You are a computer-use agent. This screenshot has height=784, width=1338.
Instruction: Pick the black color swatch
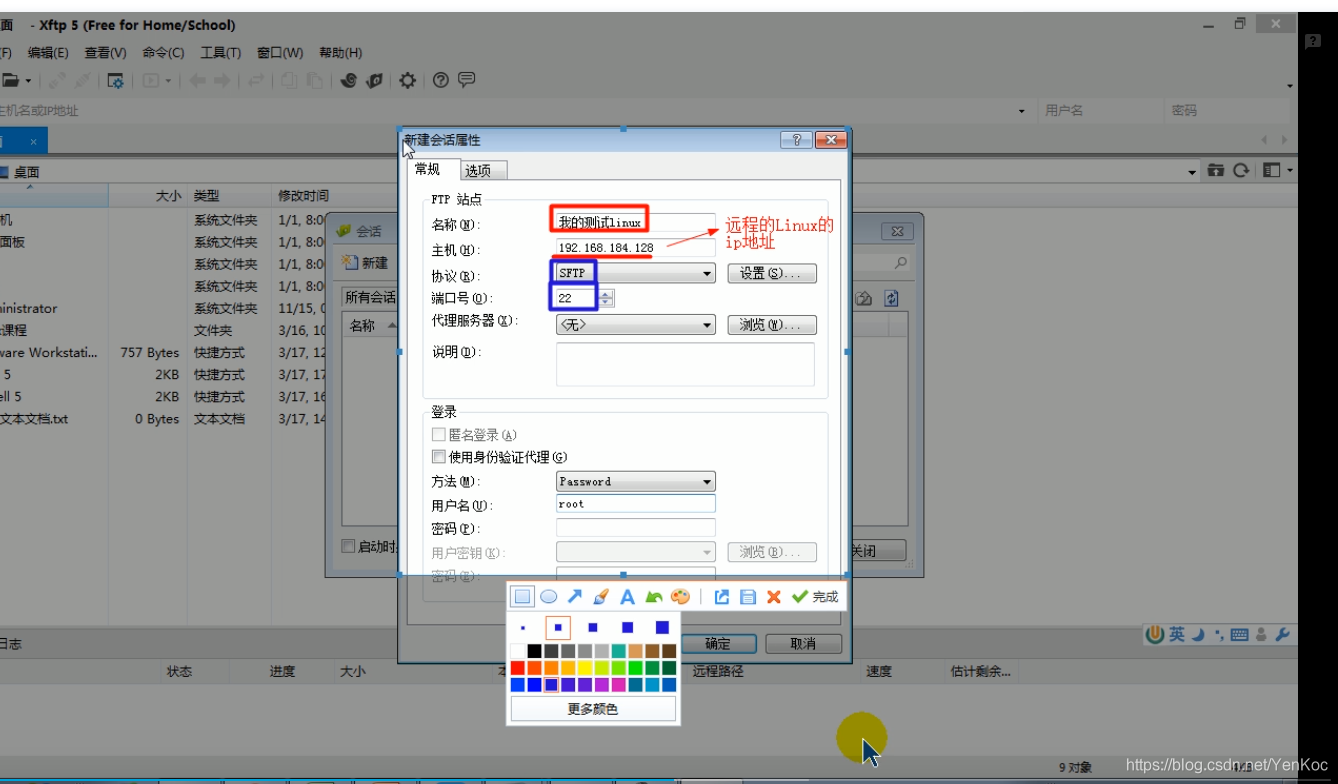pyautogui.click(x=534, y=651)
